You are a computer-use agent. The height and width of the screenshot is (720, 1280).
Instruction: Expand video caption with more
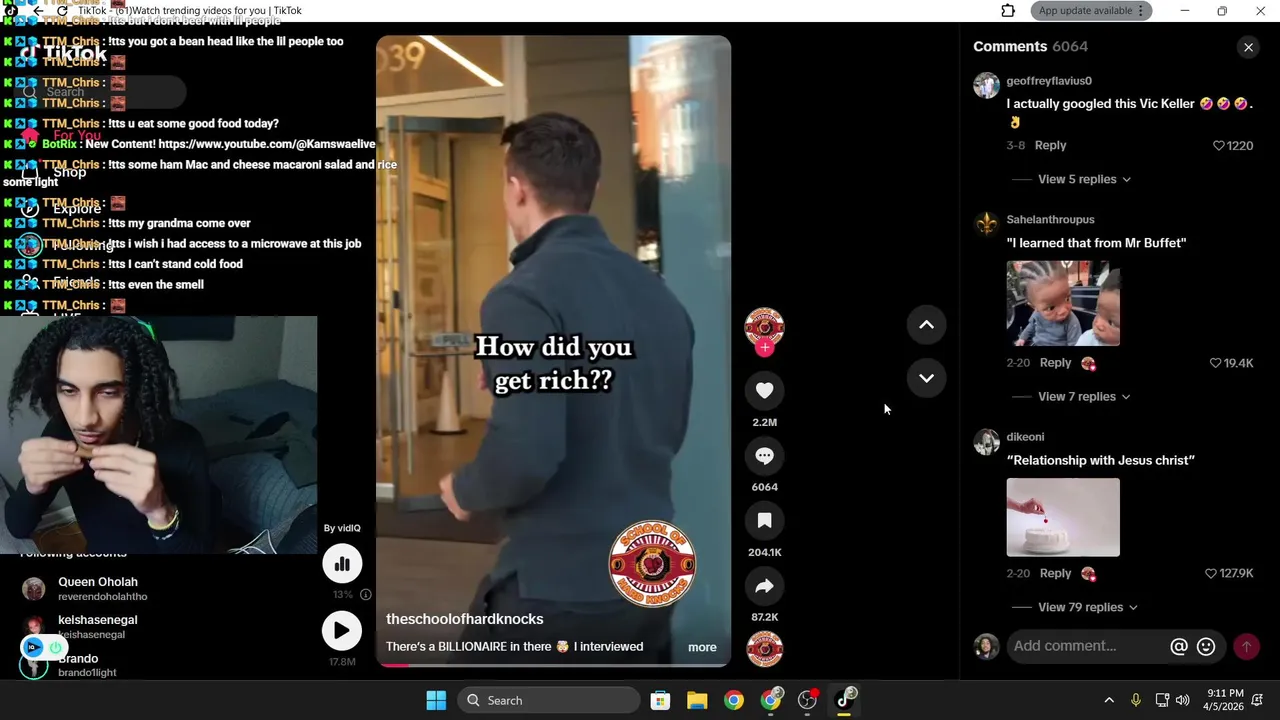tap(702, 647)
